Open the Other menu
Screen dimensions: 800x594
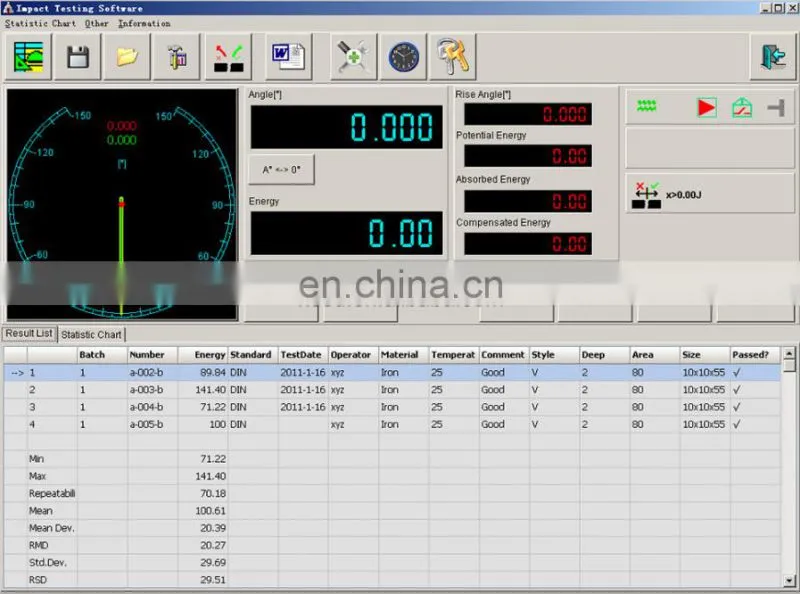pos(96,23)
